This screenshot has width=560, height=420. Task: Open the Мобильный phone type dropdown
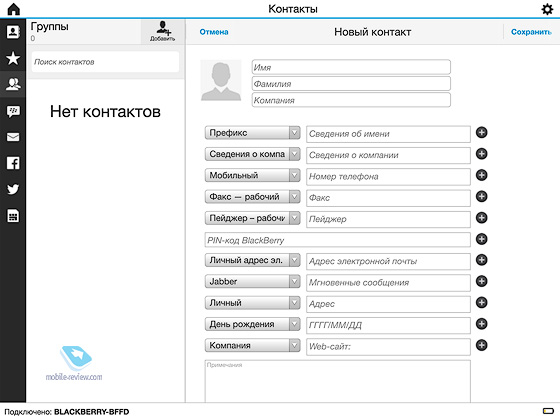tap(252, 175)
